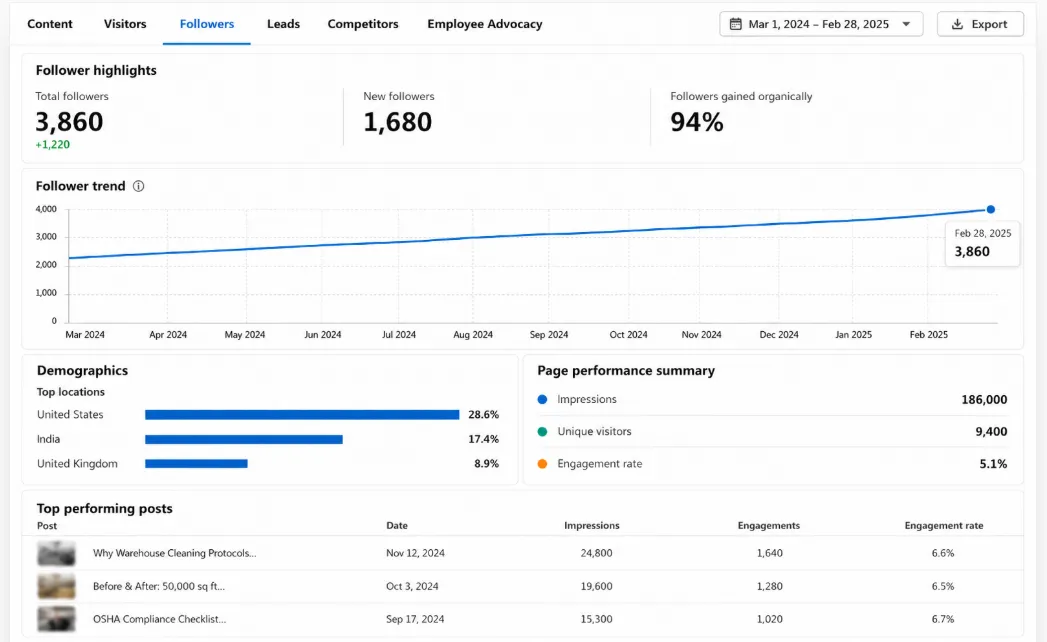The width and height of the screenshot is (1047, 642).
Task: Click the Nov 12, 2024 date cell
Action: 415,553
